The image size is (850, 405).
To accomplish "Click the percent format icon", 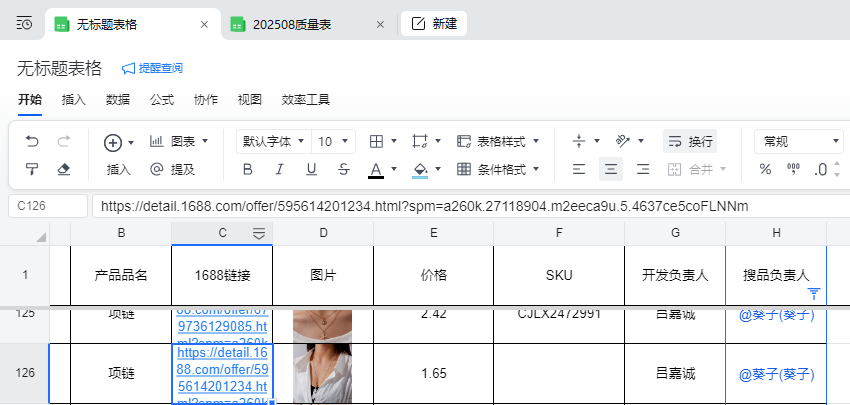I will pyautogui.click(x=765, y=169).
